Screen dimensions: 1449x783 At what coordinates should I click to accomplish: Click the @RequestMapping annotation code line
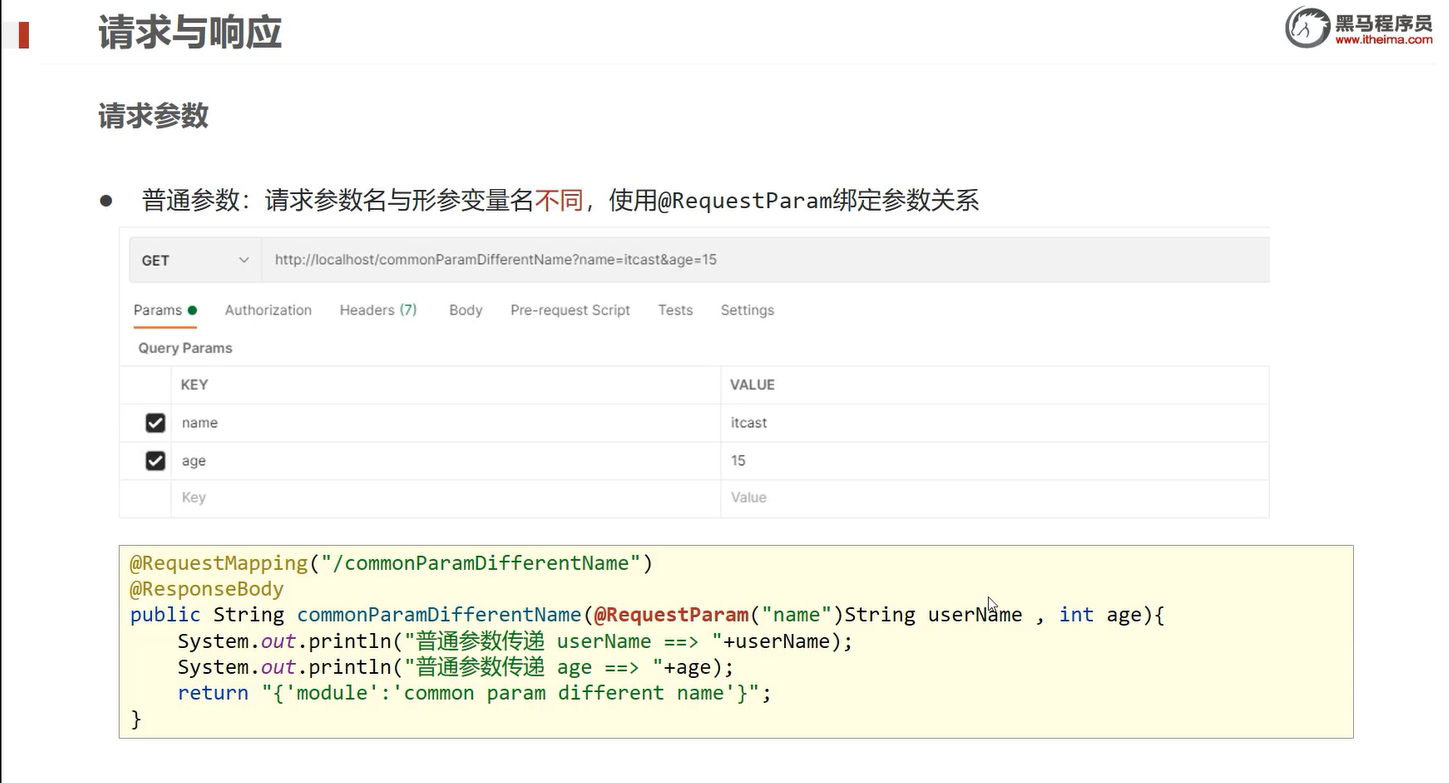(391, 563)
